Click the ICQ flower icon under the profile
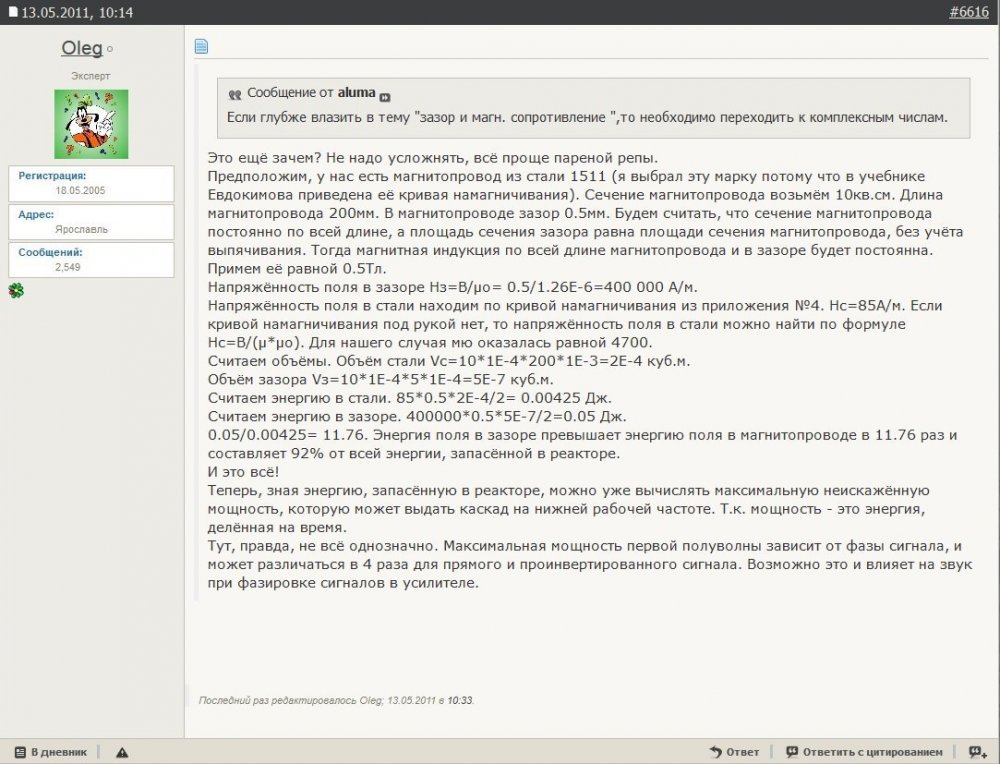Screen dimensions: 1000x764 point(15,290)
